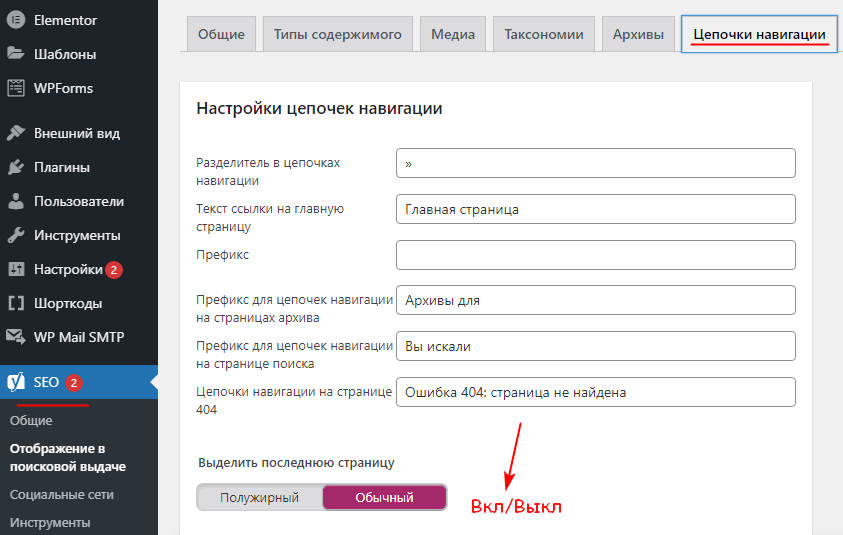
Task: Click the Цепочки навигации на странице 404 label
Action: coord(294,401)
